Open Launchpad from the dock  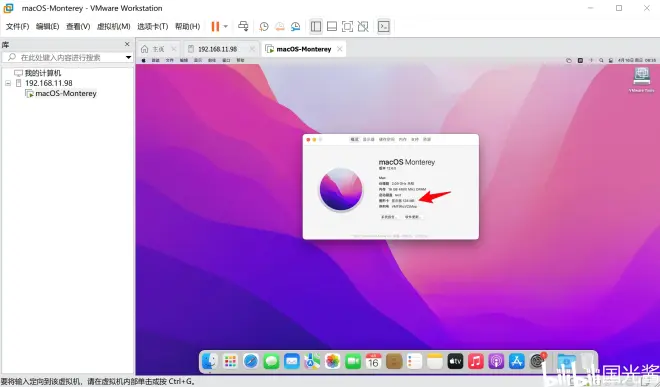click(x=230, y=361)
